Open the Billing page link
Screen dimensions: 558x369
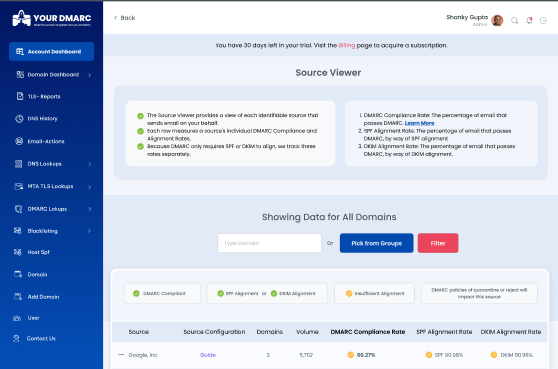pyautogui.click(x=347, y=45)
